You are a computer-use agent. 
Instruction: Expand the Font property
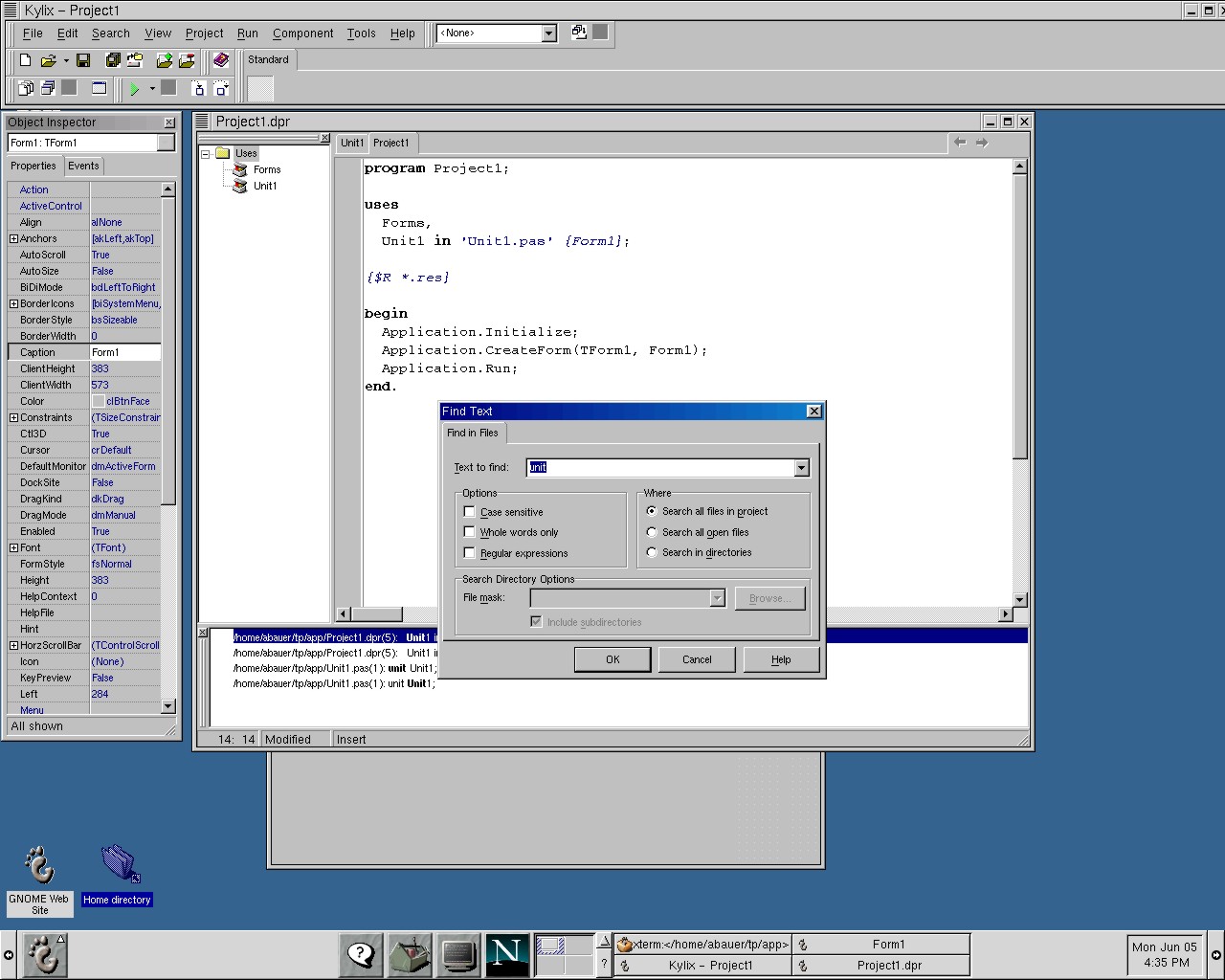[13, 548]
